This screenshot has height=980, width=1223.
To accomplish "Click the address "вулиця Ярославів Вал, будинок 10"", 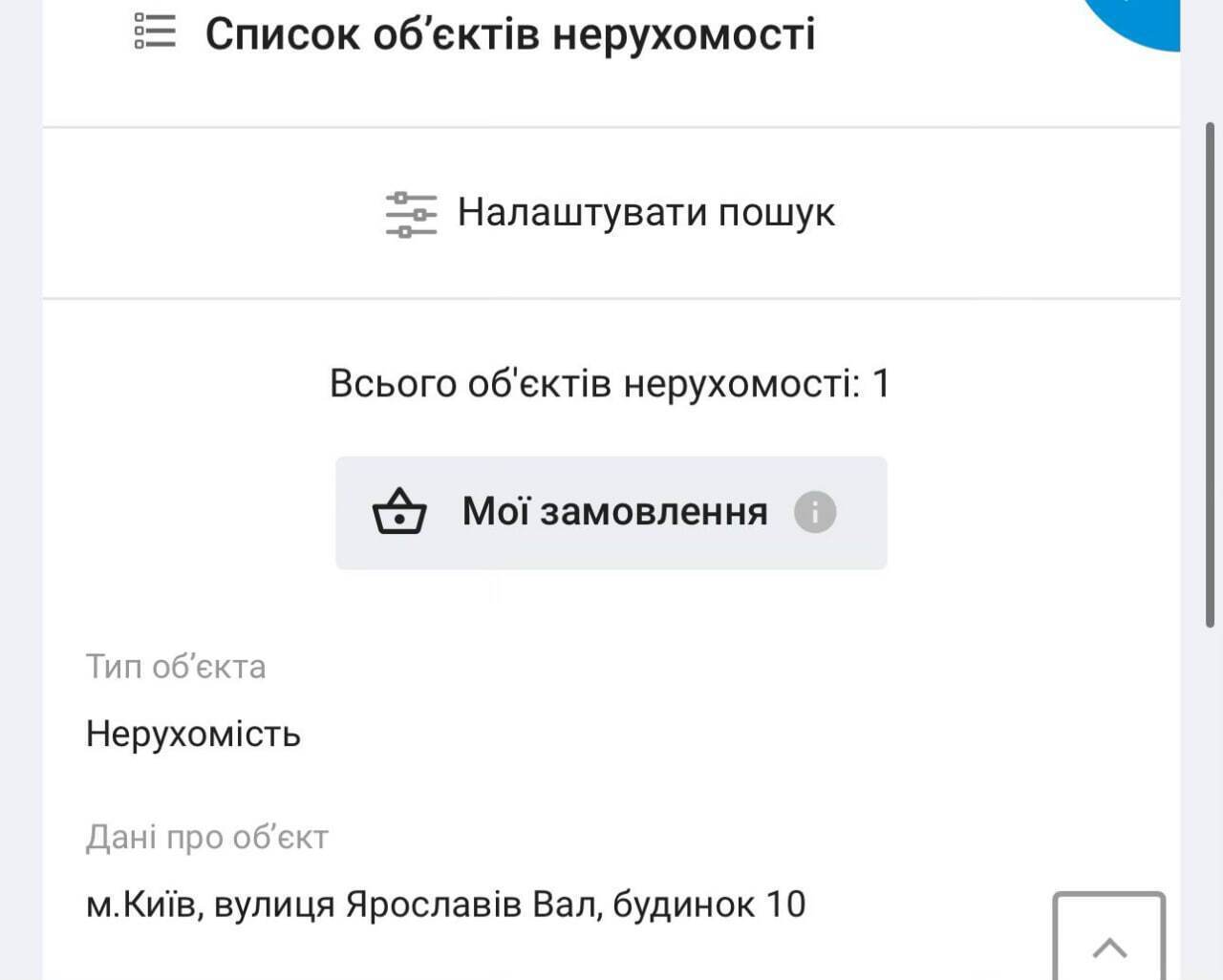I will click(x=445, y=903).
